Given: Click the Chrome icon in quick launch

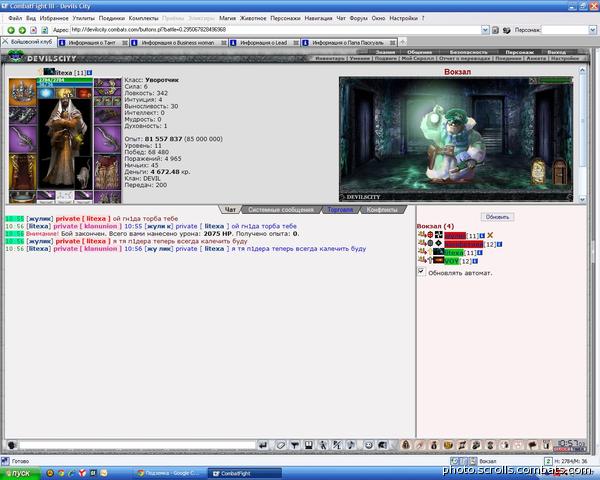Looking at the screenshot, I should (61, 473).
